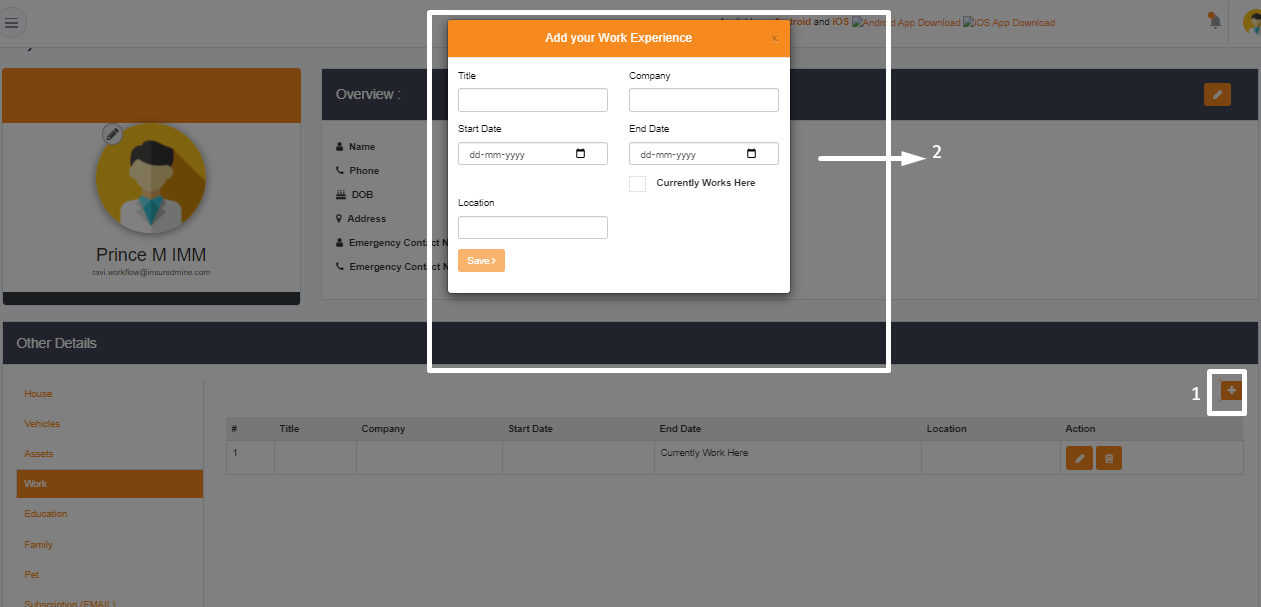Image resolution: width=1261 pixels, height=607 pixels.
Task: Open the Start Date calendar picker
Action: tap(581, 155)
